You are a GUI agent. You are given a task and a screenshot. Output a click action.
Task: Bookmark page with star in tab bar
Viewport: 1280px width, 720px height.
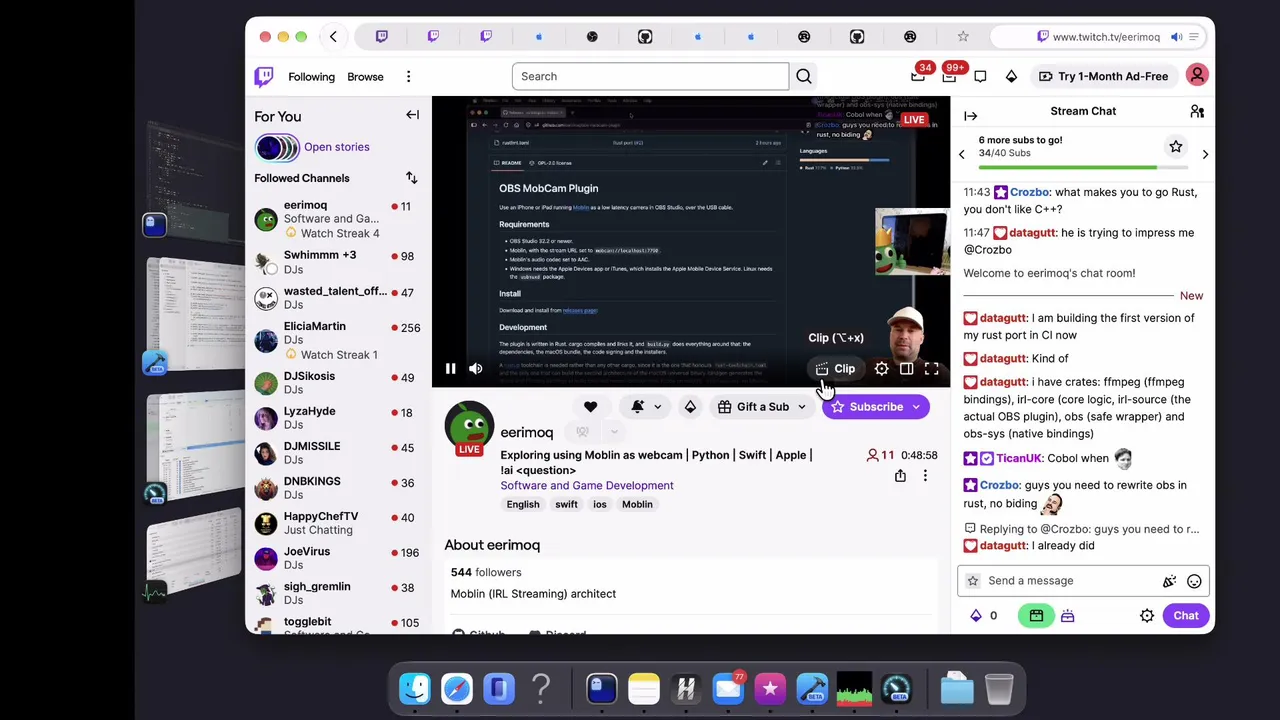point(963,37)
